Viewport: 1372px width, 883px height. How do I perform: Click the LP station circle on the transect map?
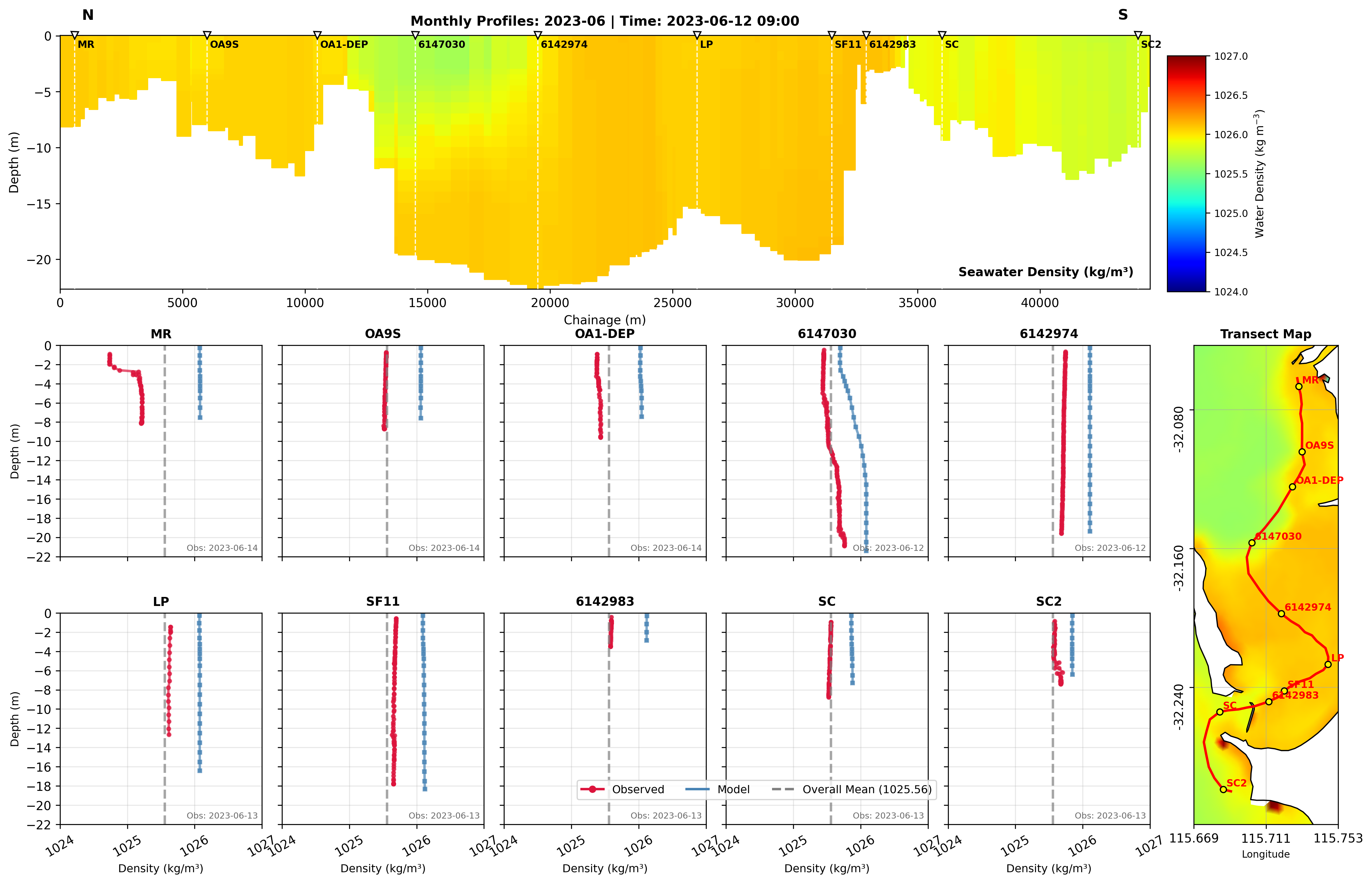1328,665
